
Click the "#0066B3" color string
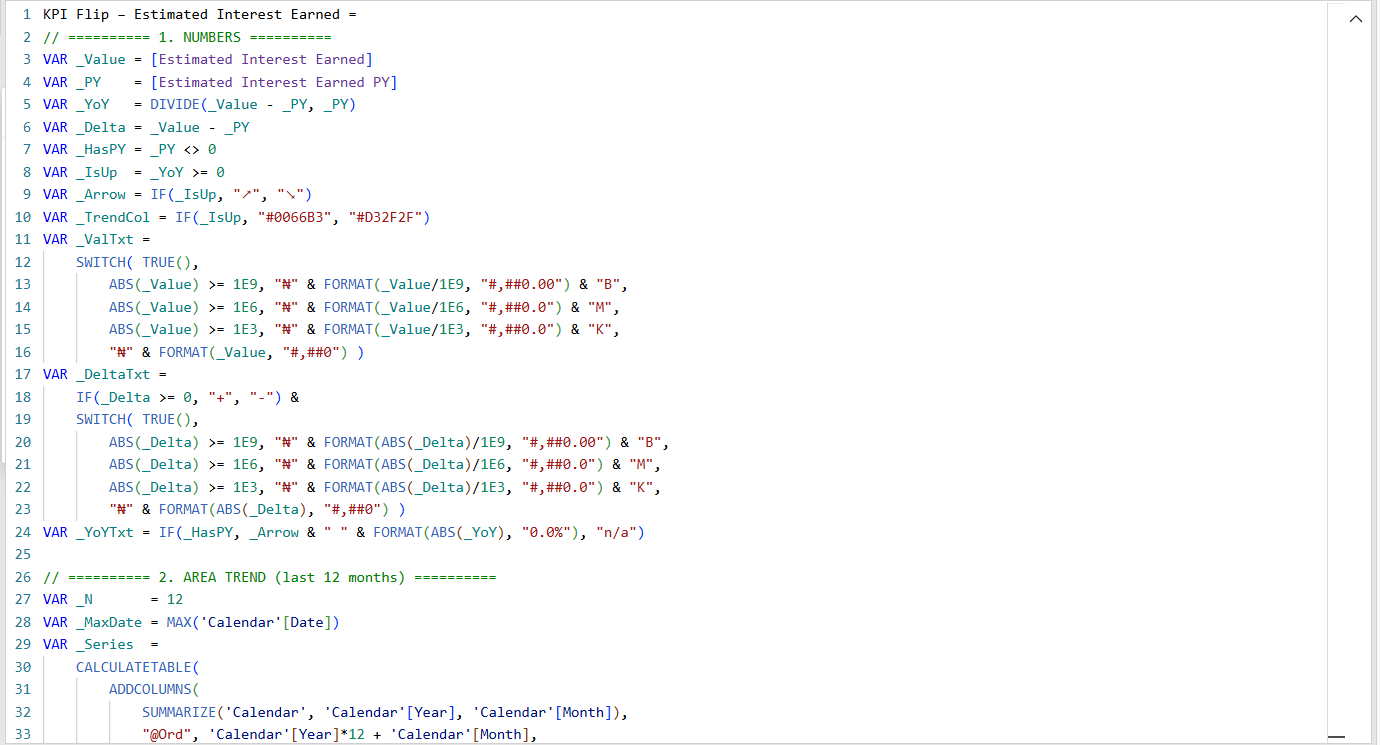[295, 217]
